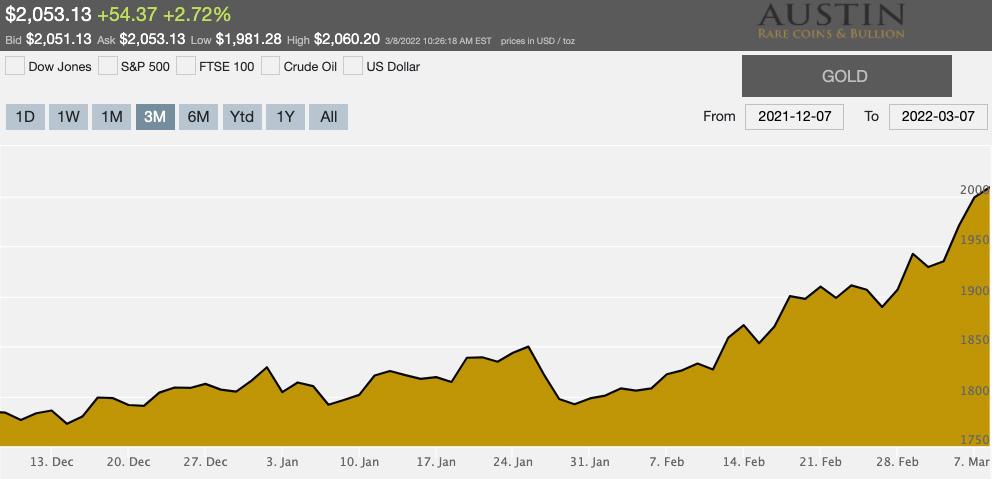Screen dimensions: 992x479
Task: Enable the Dow Jones comparison checkbox
Action: click(x=15, y=66)
